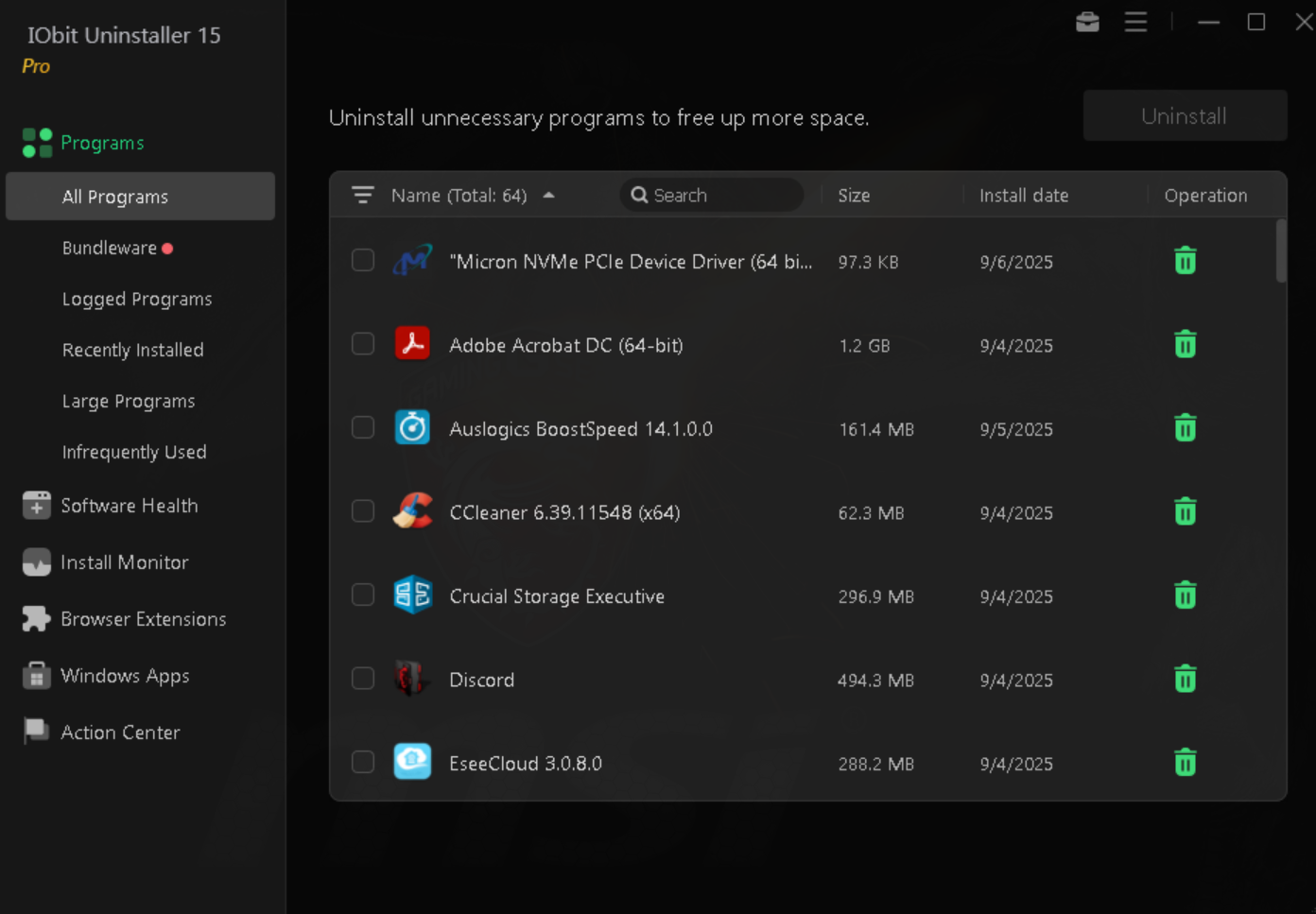The image size is (1316, 914).
Task: Go to the Browser Extensions section
Action: coord(144,619)
